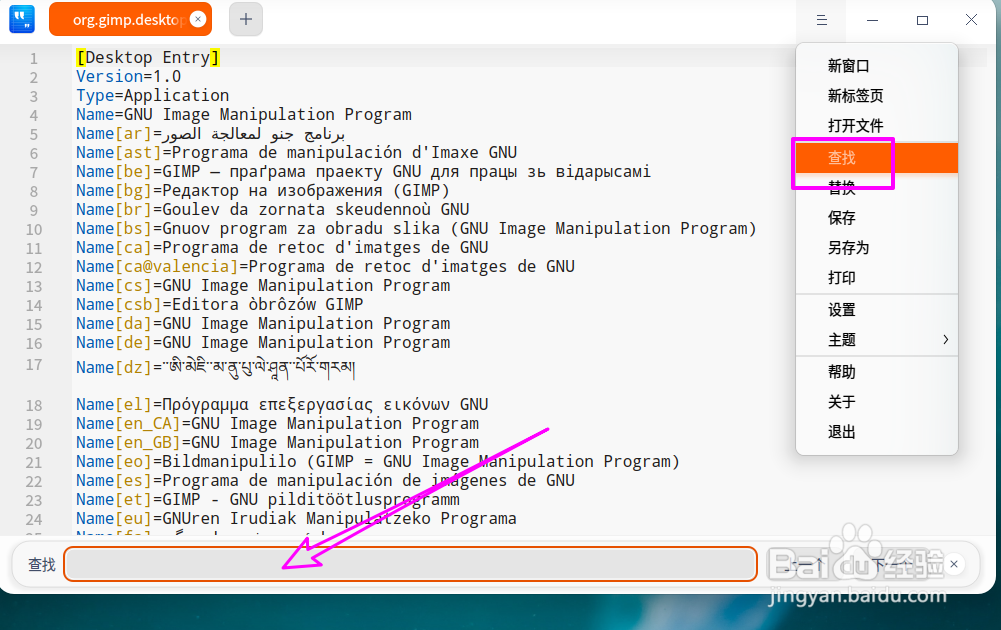Focus the 查找 search input field
This screenshot has height=630, width=1001.
click(x=410, y=564)
